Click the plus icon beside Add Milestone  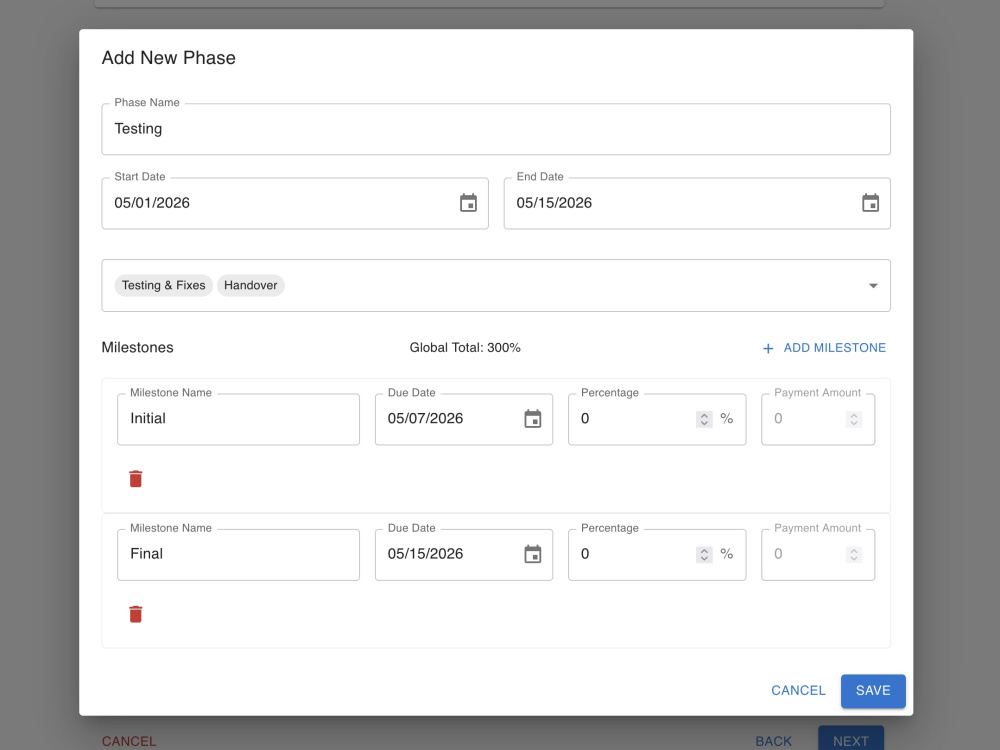[768, 348]
